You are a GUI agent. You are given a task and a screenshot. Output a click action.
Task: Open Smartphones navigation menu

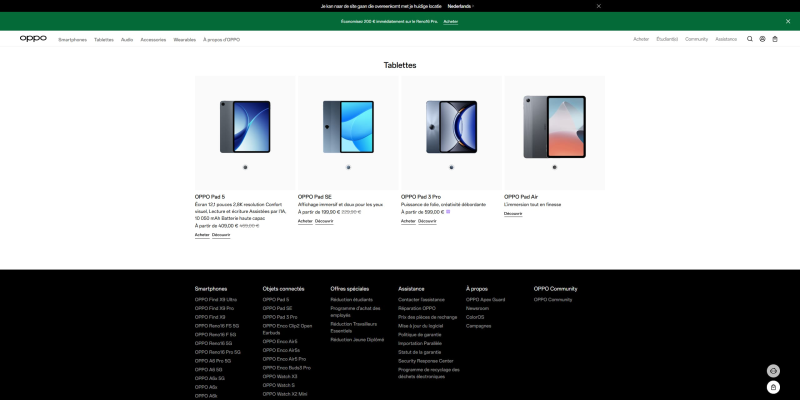[72, 39]
